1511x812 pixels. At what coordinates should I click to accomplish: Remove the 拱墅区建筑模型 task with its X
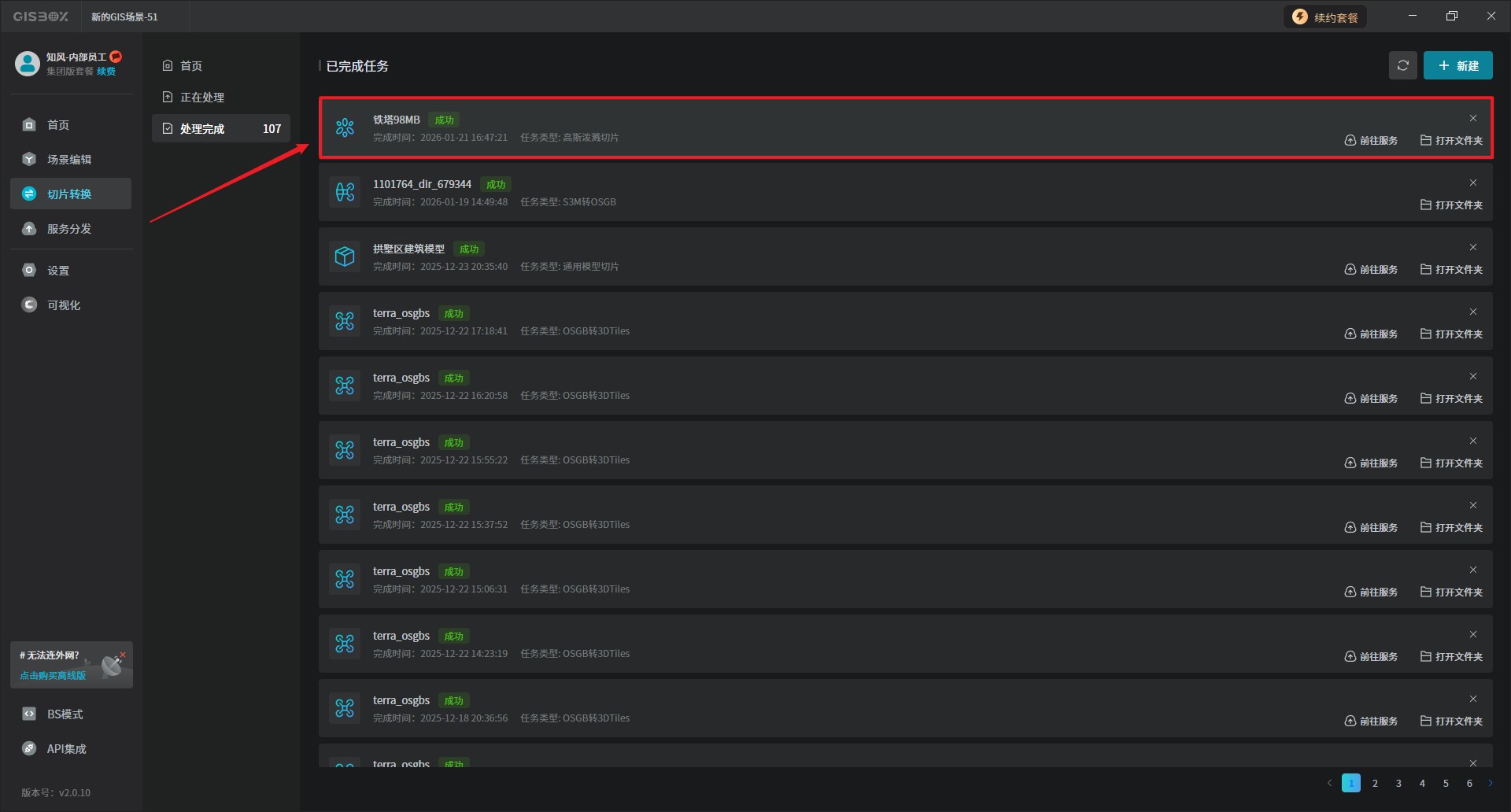pos(1473,248)
